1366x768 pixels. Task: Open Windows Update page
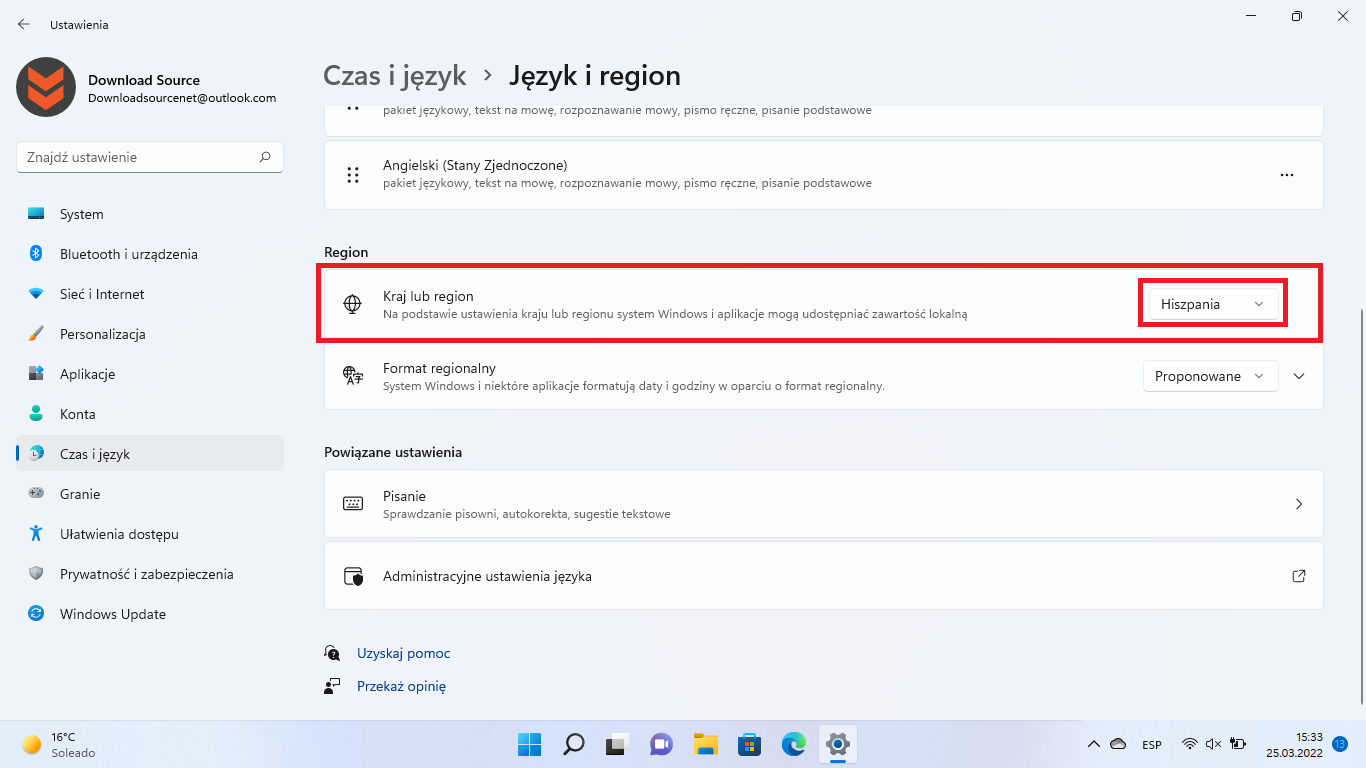(150, 614)
